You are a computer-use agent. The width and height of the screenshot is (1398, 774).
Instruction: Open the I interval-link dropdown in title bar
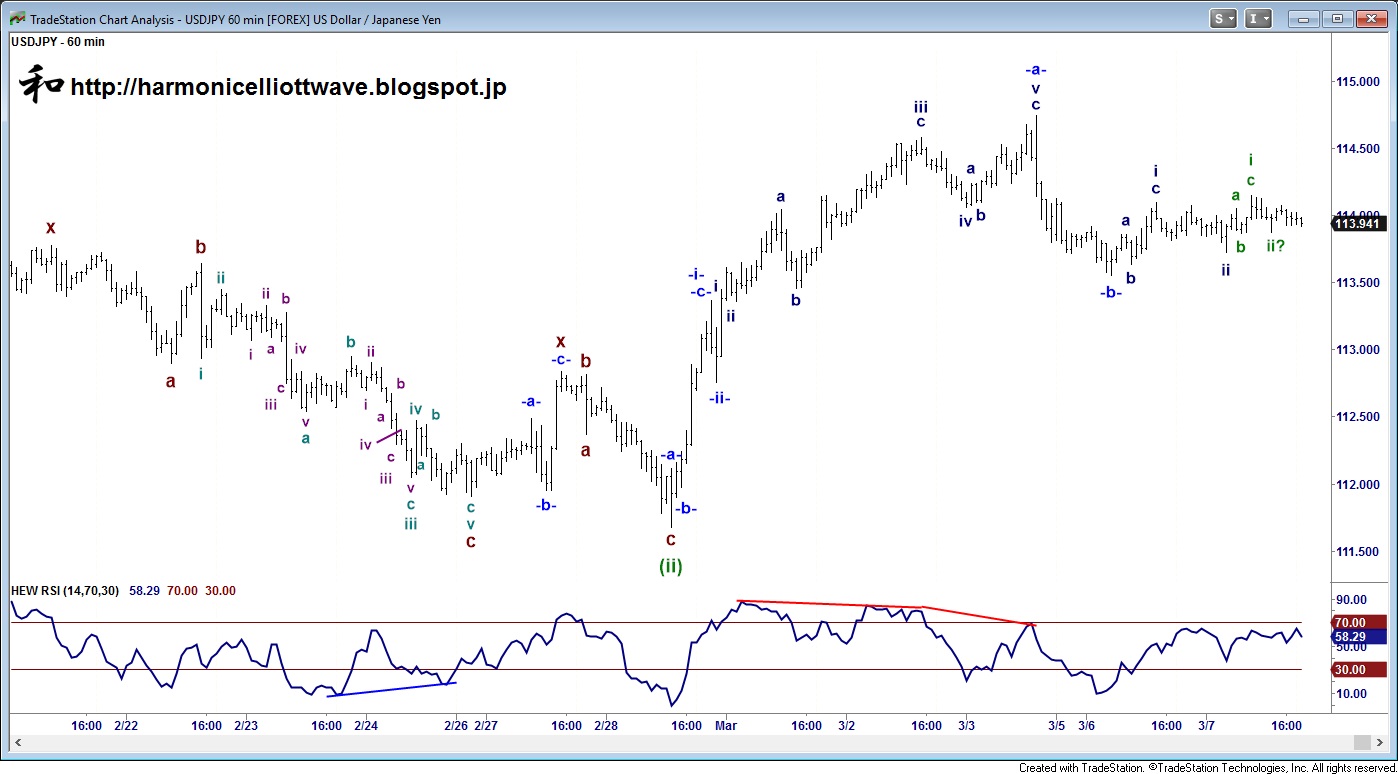[x=1258, y=18]
